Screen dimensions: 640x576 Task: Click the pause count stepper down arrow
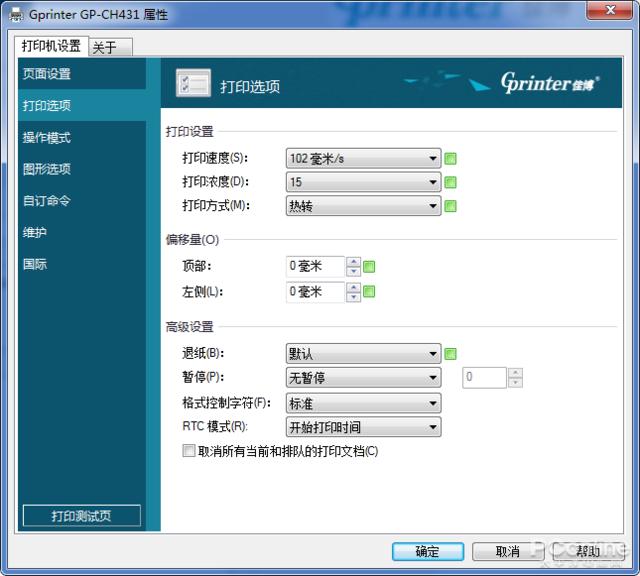click(516, 383)
